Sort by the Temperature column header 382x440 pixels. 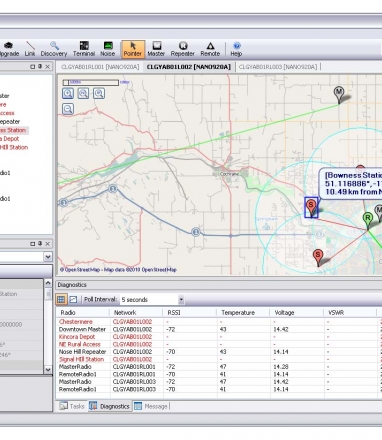pos(243,313)
